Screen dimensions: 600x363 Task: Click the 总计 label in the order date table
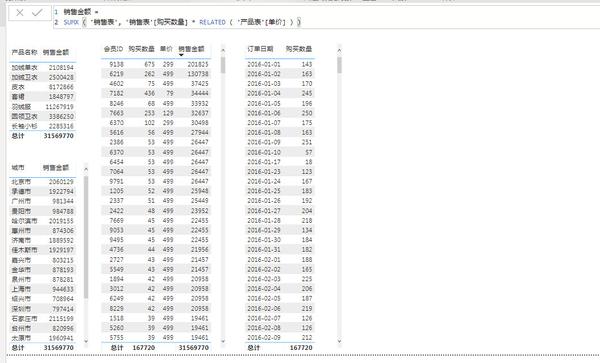[253, 348]
